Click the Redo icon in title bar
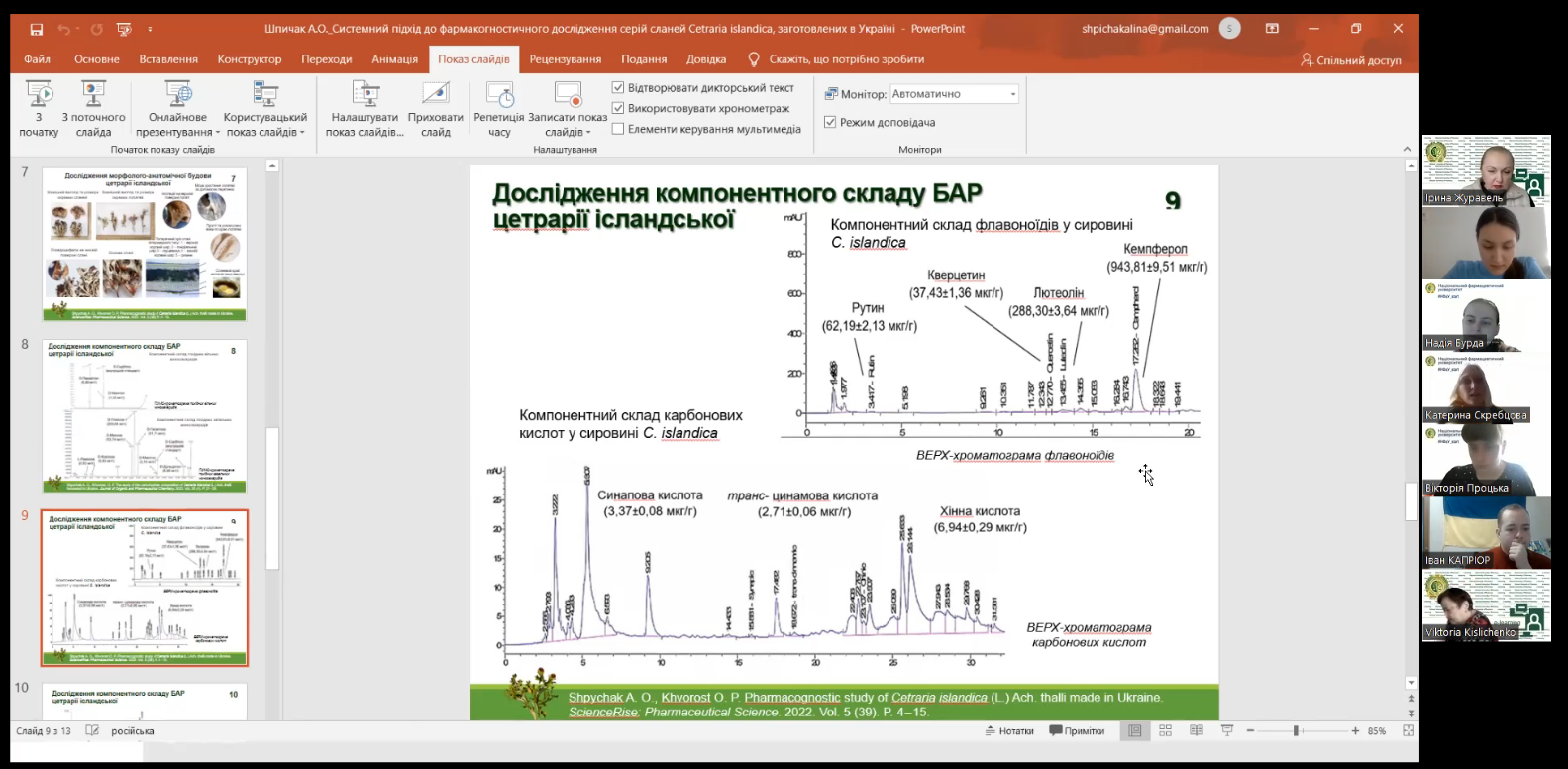 click(96, 29)
